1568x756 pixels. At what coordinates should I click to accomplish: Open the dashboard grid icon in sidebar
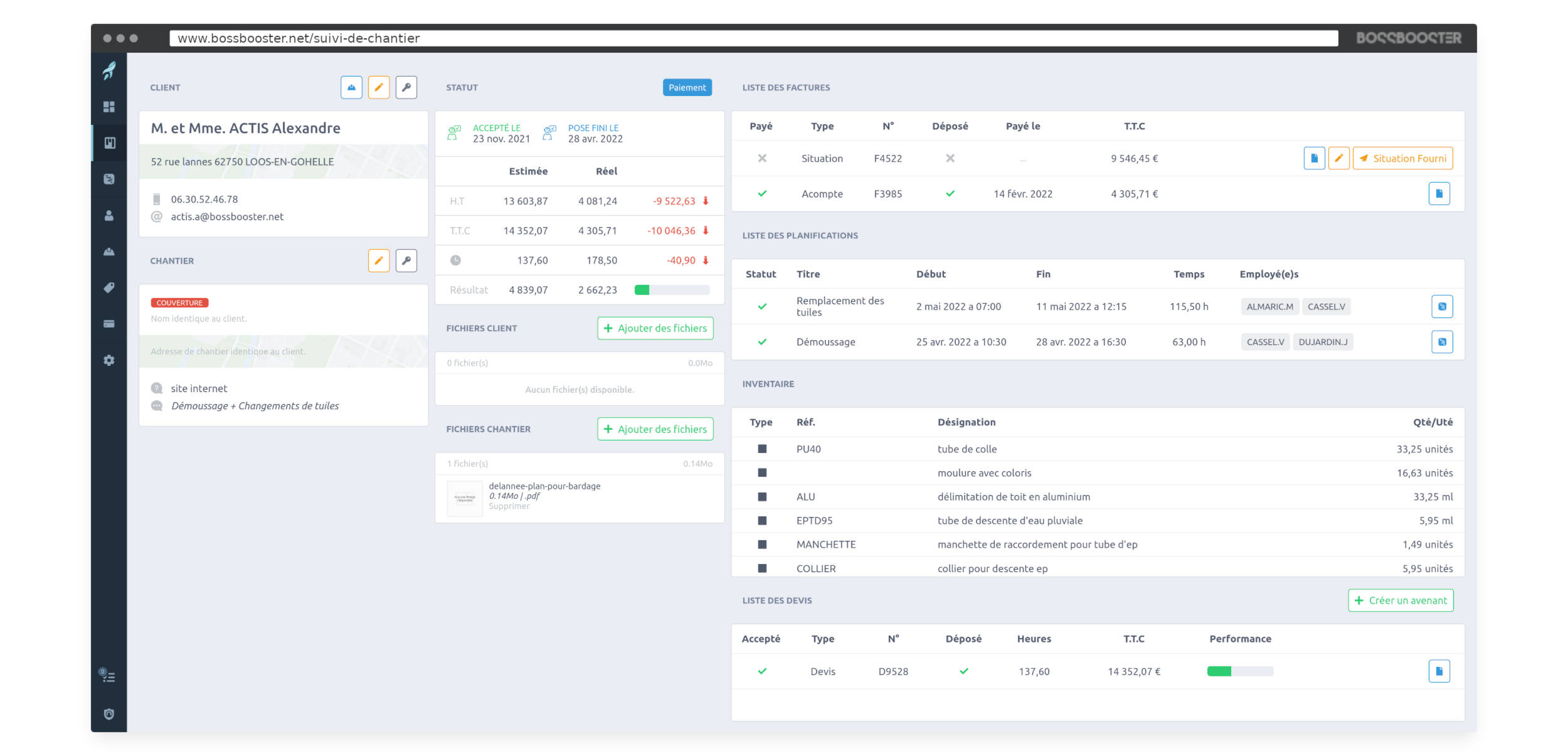pyautogui.click(x=109, y=107)
